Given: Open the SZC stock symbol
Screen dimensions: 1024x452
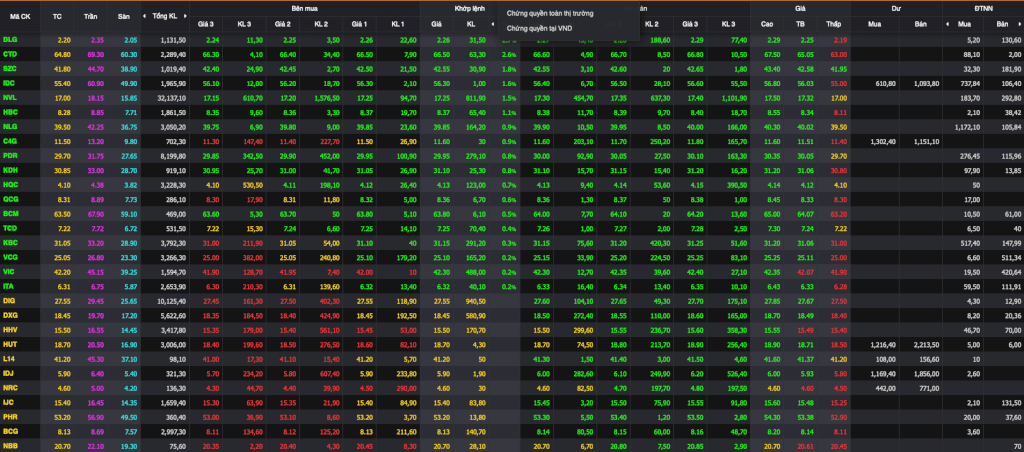Looking at the screenshot, I should click(x=10, y=69).
